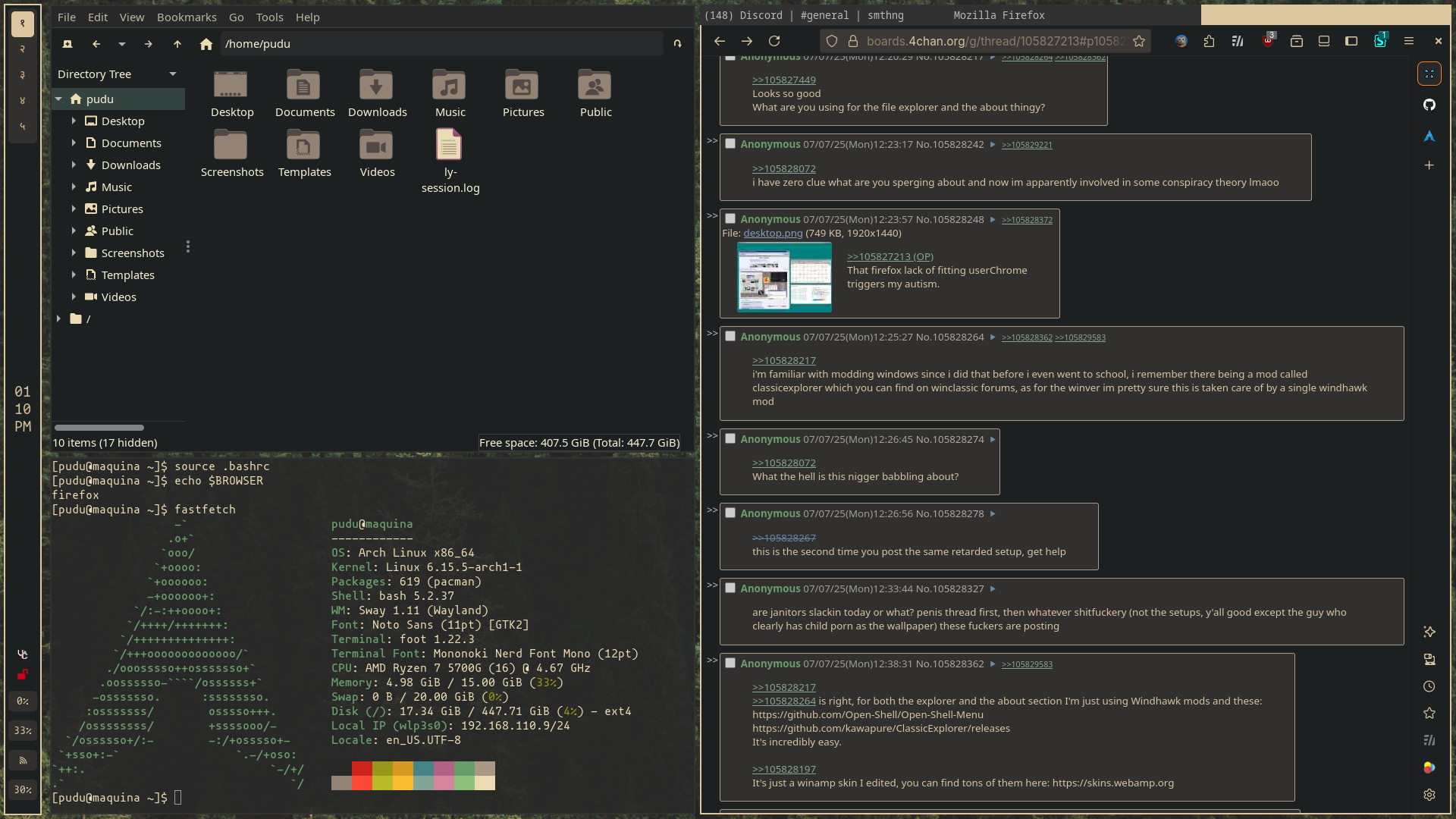Open the back history dropdown arrow
Image resolution: width=1456 pixels, height=819 pixels.
[x=122, y=44]
